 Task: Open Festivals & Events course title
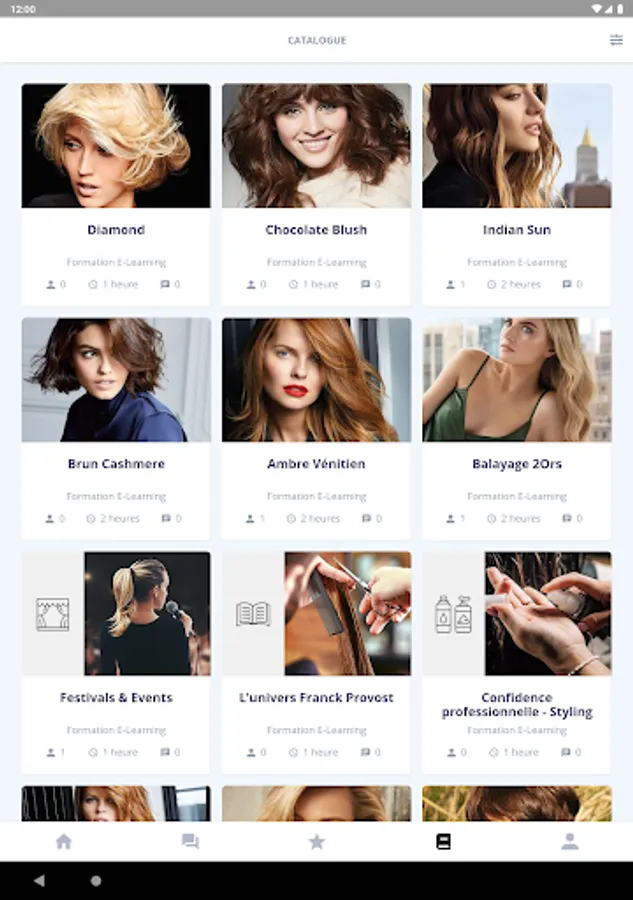(x=116, y=697)
